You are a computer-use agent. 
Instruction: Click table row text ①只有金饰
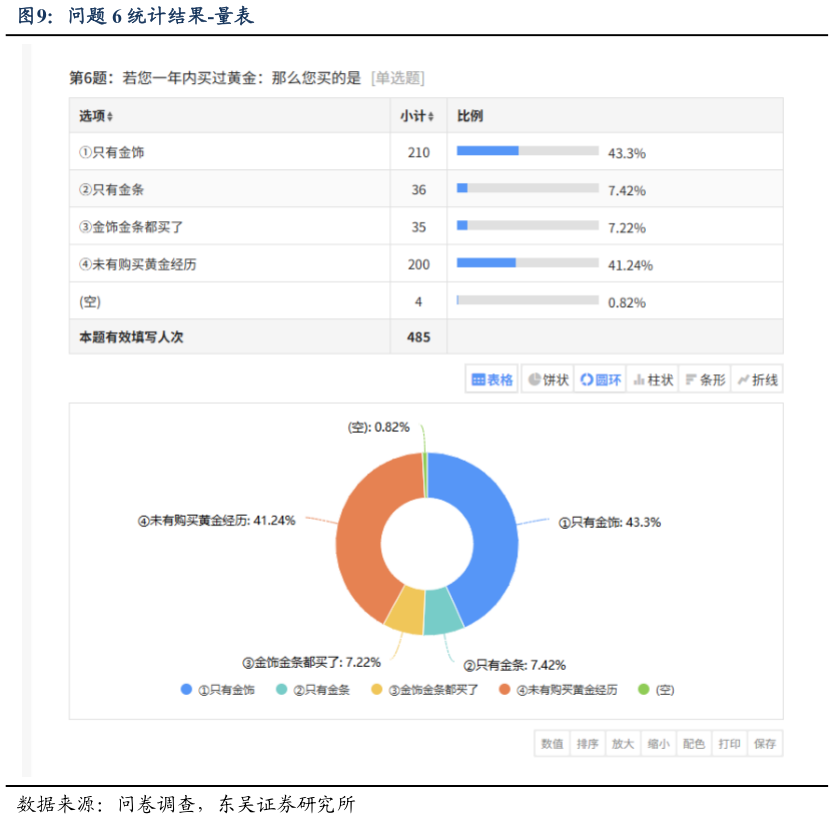click(x=112, y=153)
